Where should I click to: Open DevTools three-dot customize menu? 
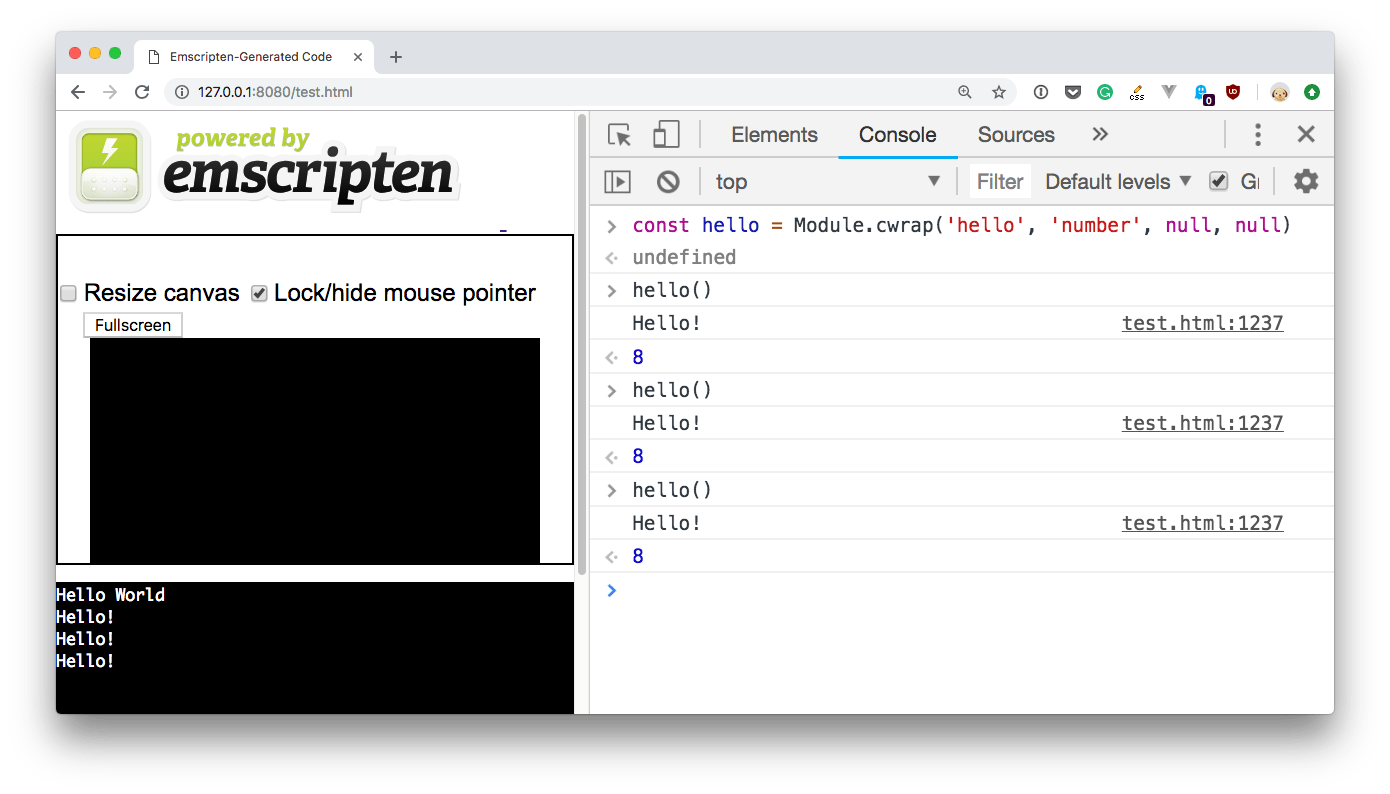tap(1258, 135)
